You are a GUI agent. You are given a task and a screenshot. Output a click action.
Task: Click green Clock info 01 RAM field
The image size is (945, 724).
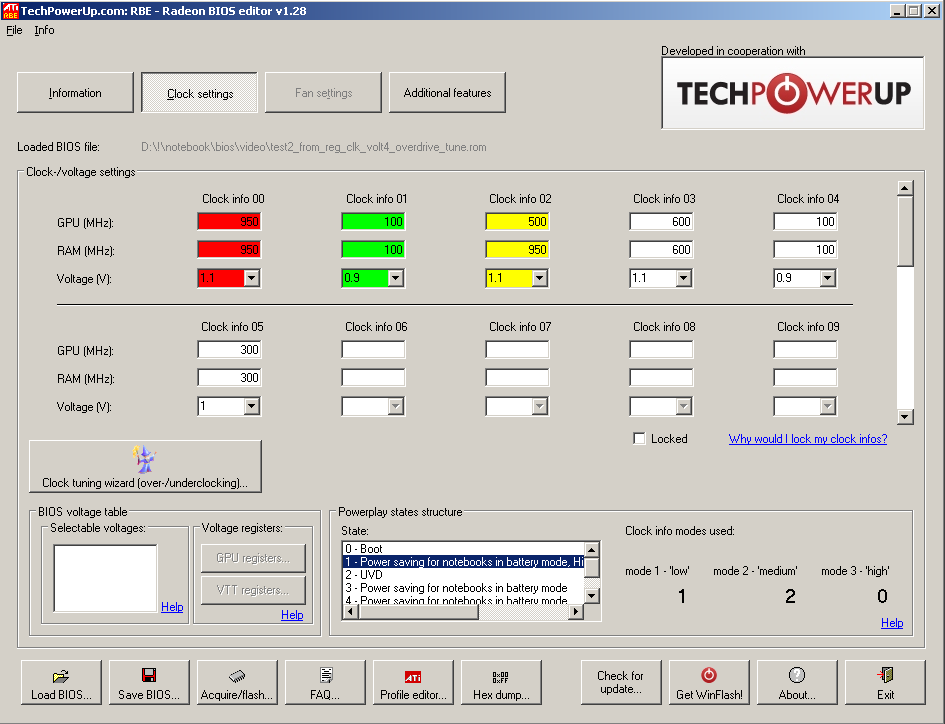pyautogui.click(x=373, y=250)
